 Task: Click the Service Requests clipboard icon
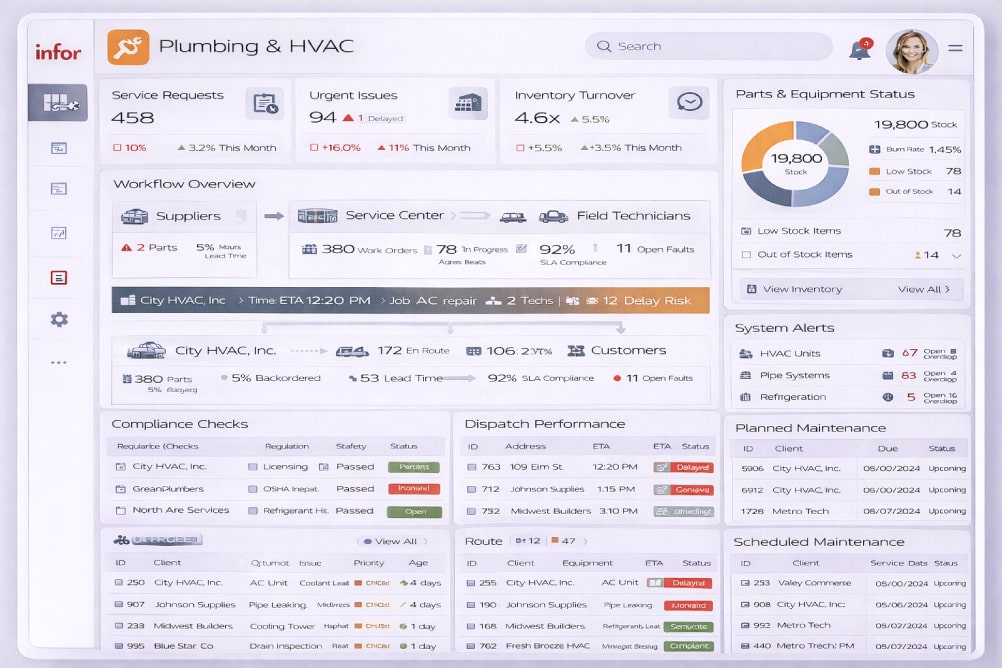click(264, 103)
